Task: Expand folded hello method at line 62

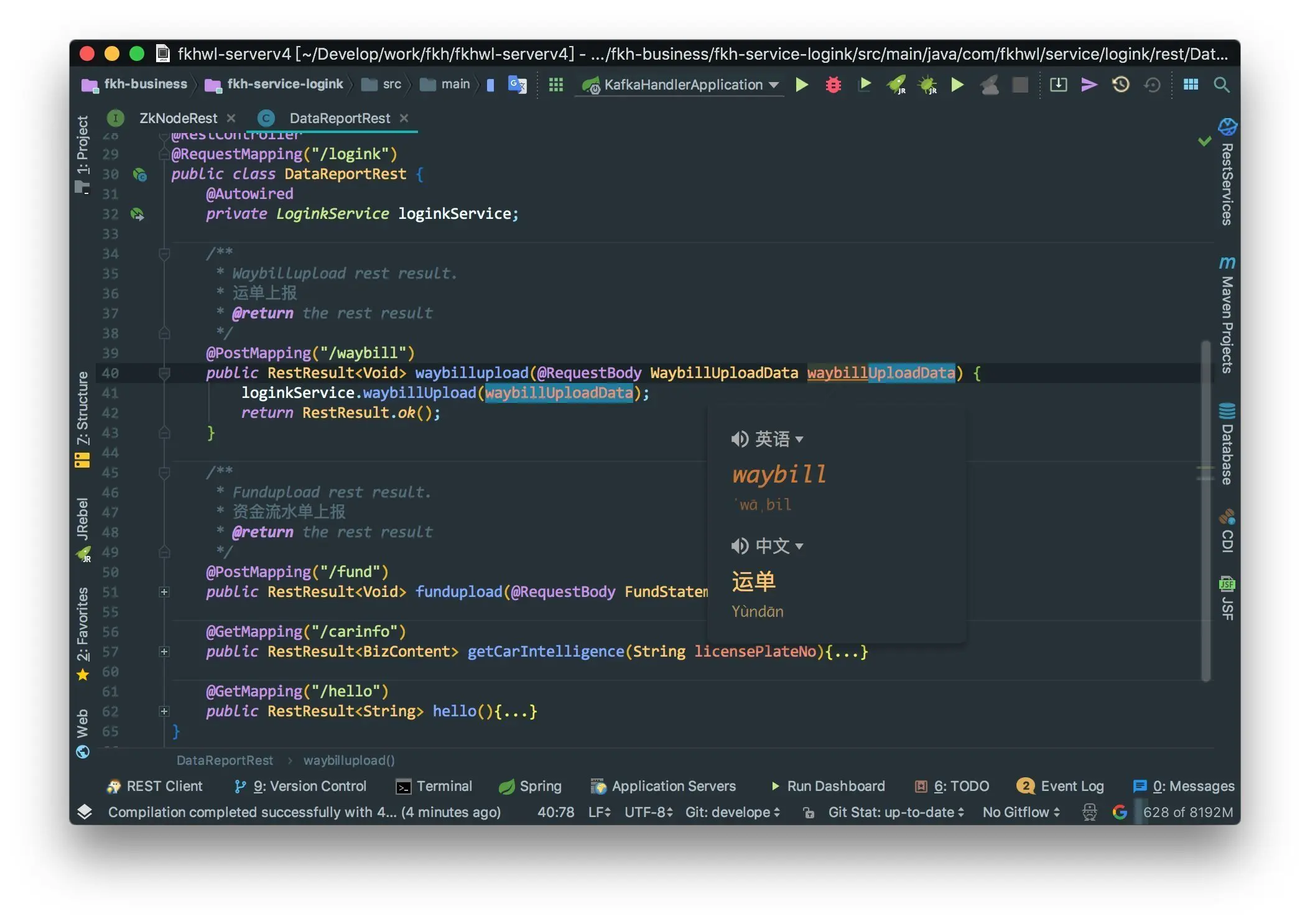Action: point(164,711)
